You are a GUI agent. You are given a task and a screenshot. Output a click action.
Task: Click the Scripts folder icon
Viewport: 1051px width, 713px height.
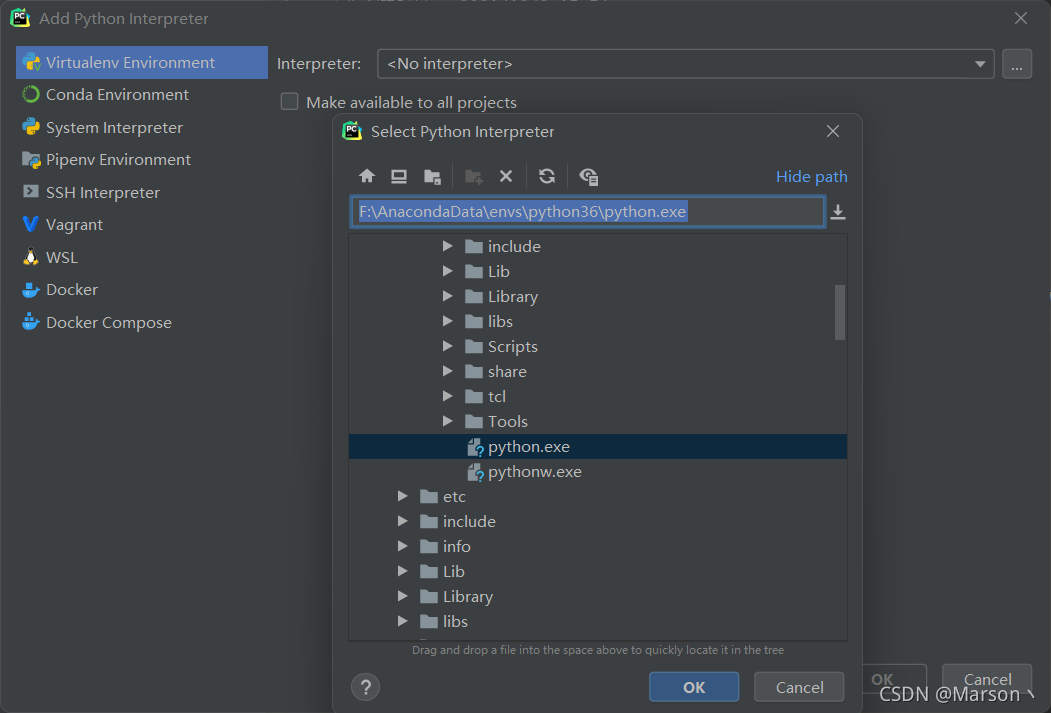click(474, 346)
